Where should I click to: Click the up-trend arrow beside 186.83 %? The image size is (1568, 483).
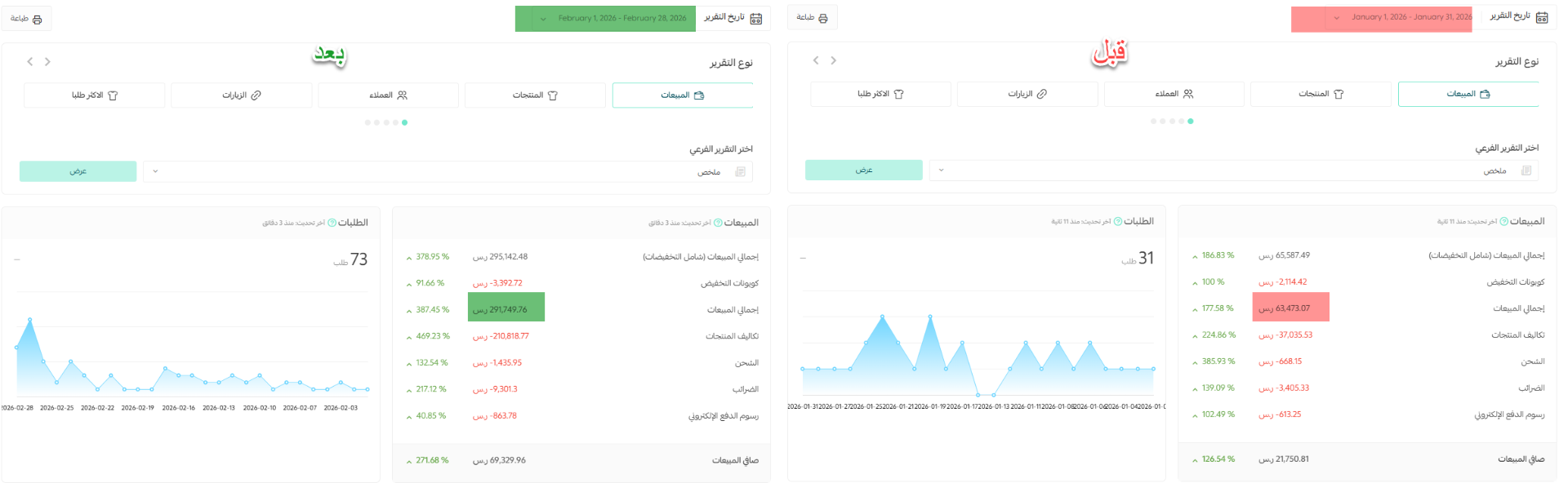coord(1195,256)
